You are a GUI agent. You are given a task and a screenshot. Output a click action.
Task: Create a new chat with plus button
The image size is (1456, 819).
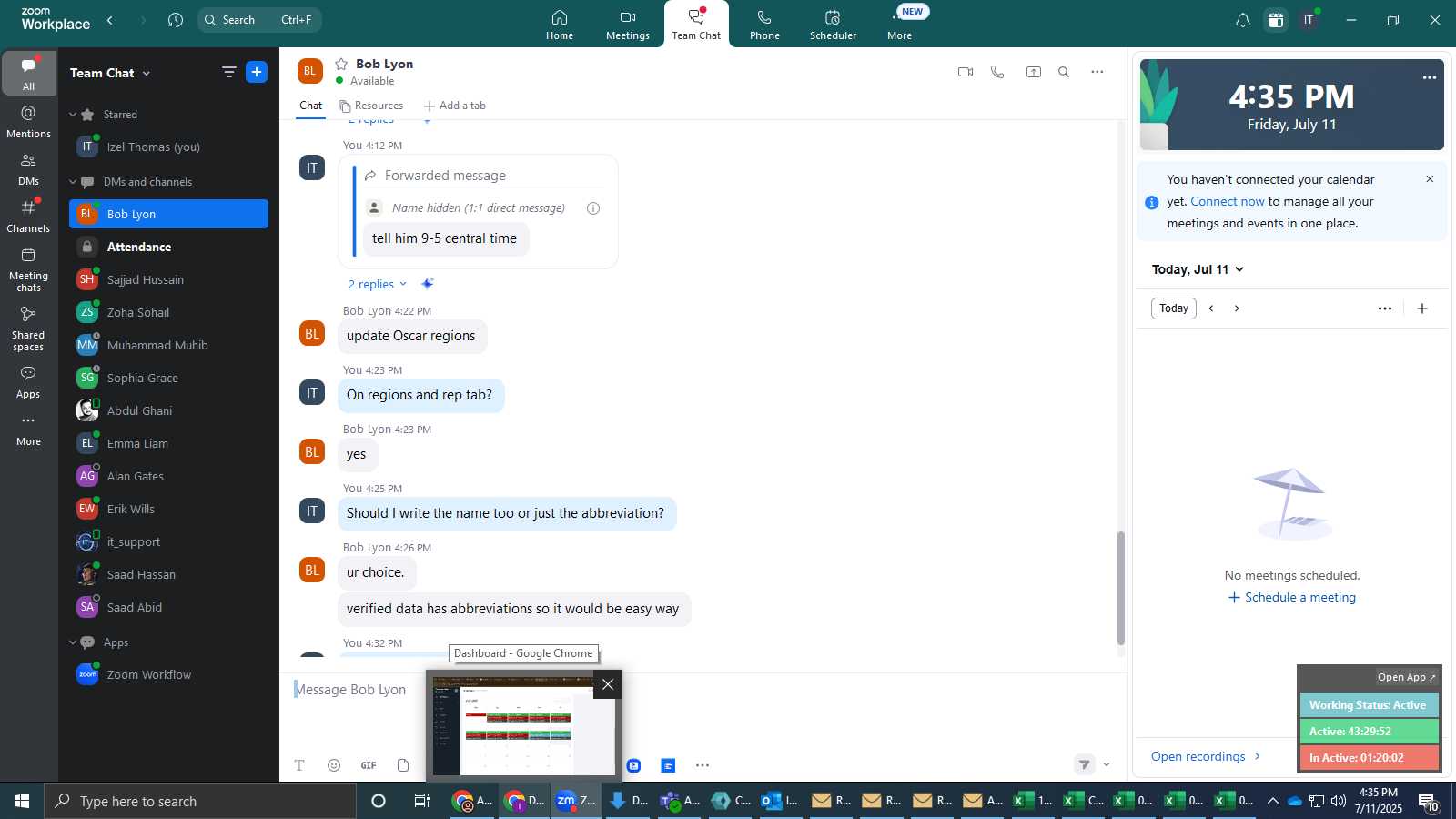(x=257, y=72)
